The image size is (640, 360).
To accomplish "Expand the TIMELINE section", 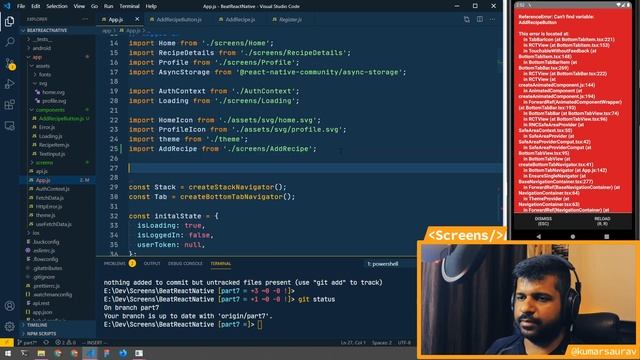I will pos(37,325).
